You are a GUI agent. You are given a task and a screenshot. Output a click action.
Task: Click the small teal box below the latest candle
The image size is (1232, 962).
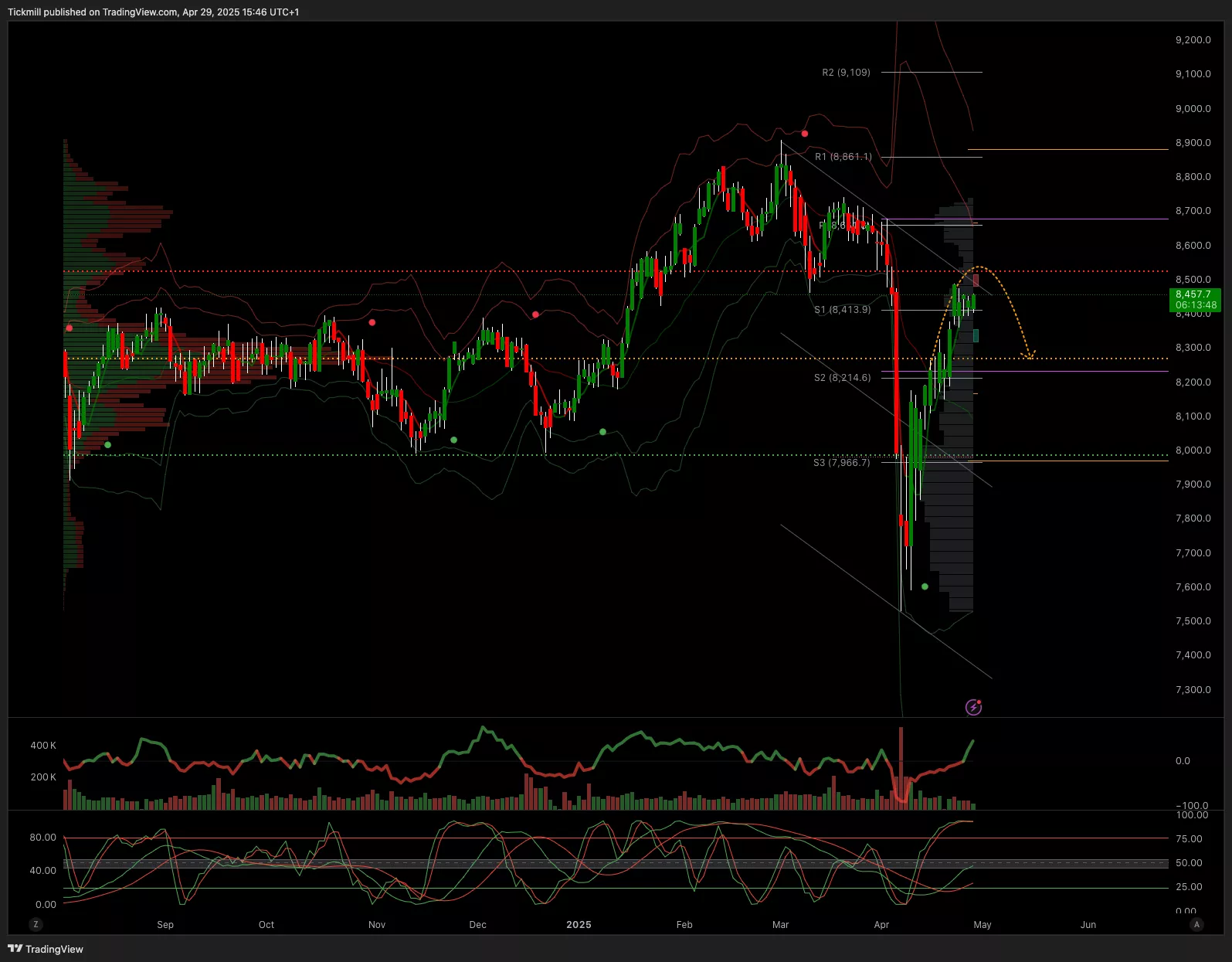pos(976,335)
